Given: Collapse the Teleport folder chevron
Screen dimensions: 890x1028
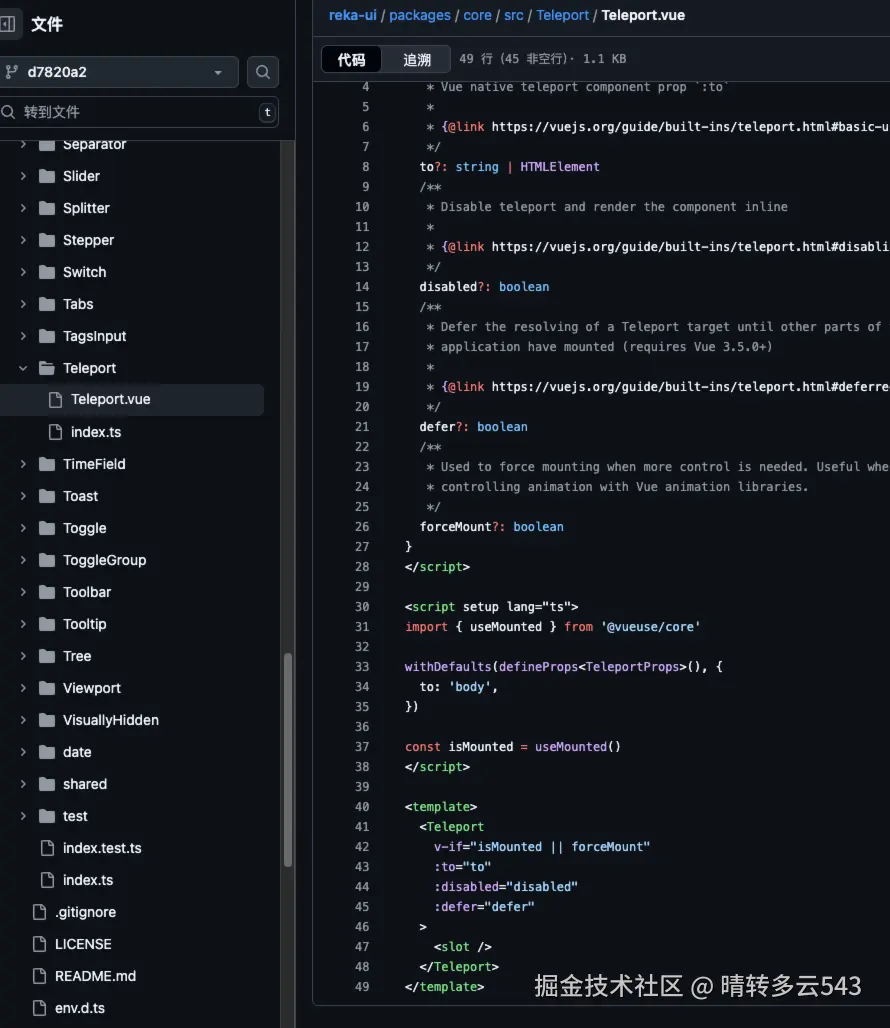Looking at the screenshot, I should (24, 368).
